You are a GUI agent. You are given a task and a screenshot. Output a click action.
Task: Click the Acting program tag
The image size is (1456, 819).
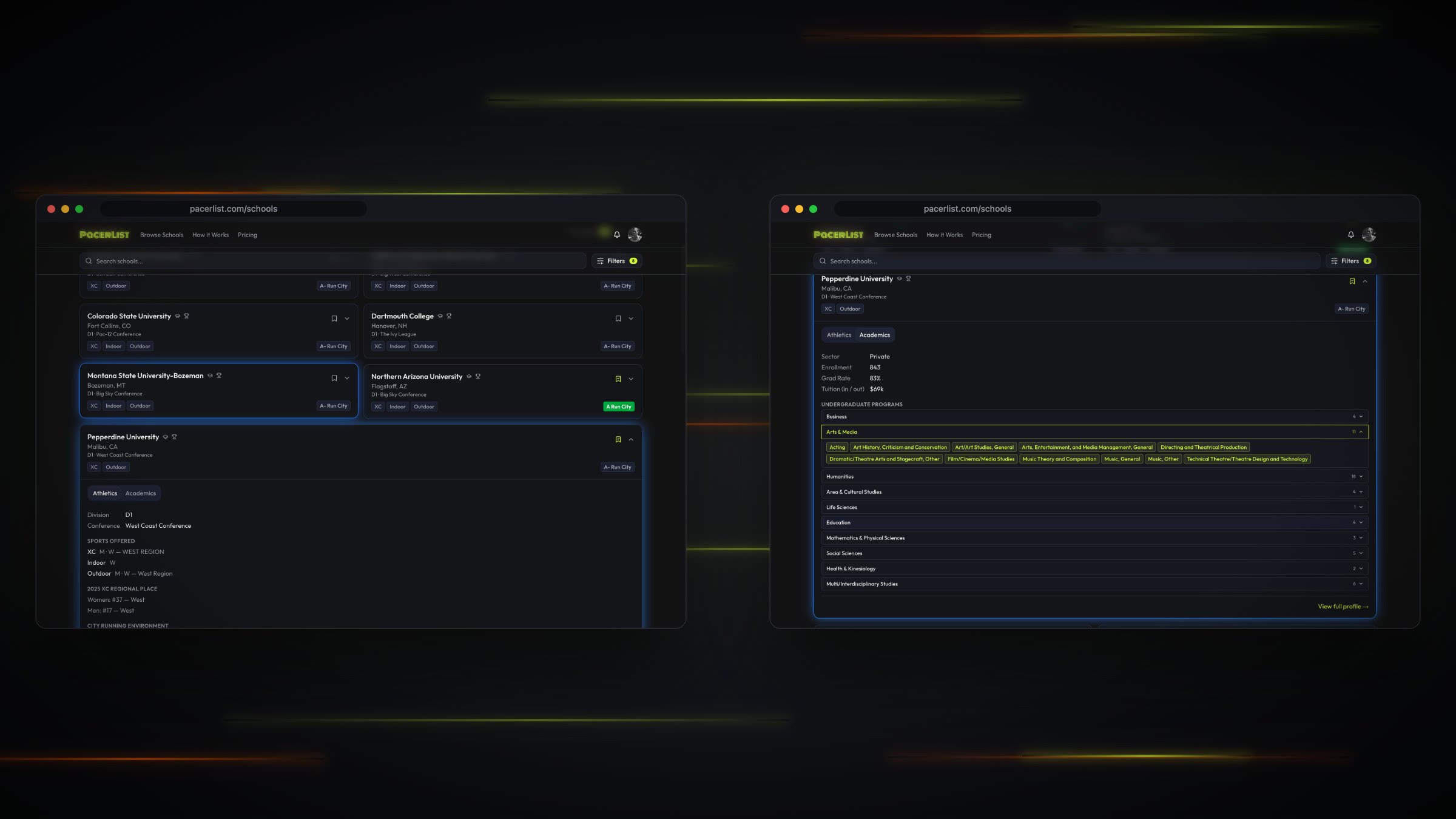tap(837, 447)
